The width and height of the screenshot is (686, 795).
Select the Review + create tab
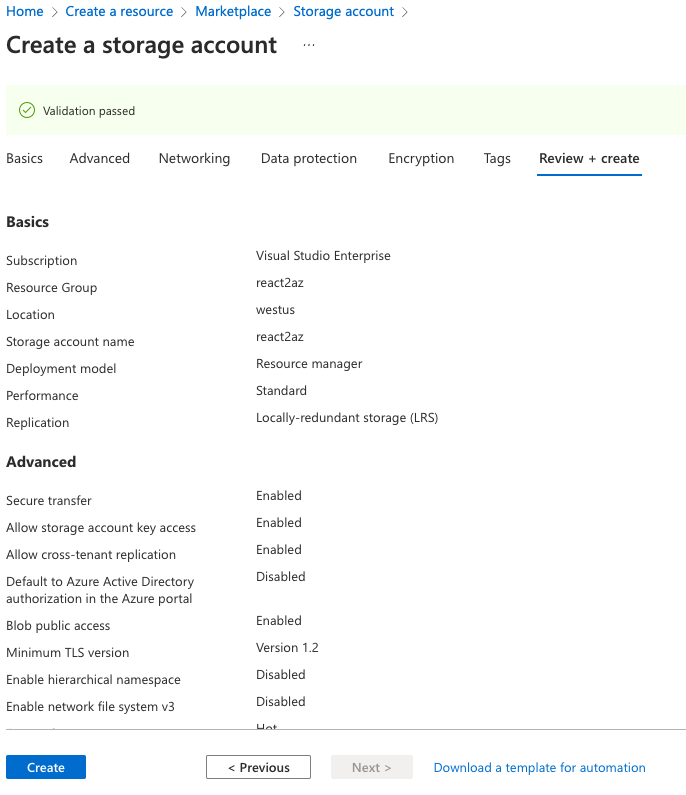589,158
